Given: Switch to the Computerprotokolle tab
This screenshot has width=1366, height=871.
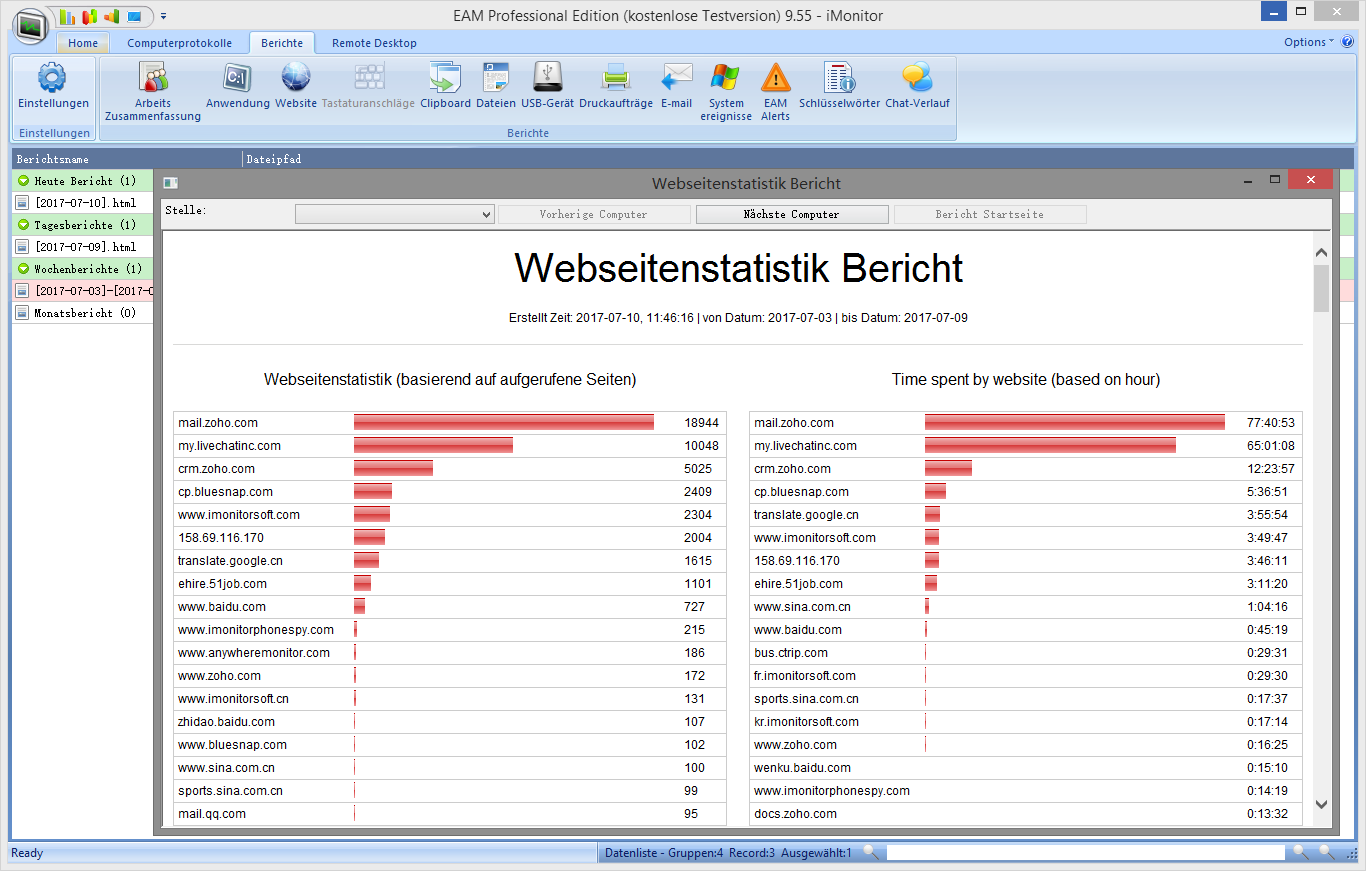Looking at the screenshot, I should pyautogui.click(x=180, y=43).
